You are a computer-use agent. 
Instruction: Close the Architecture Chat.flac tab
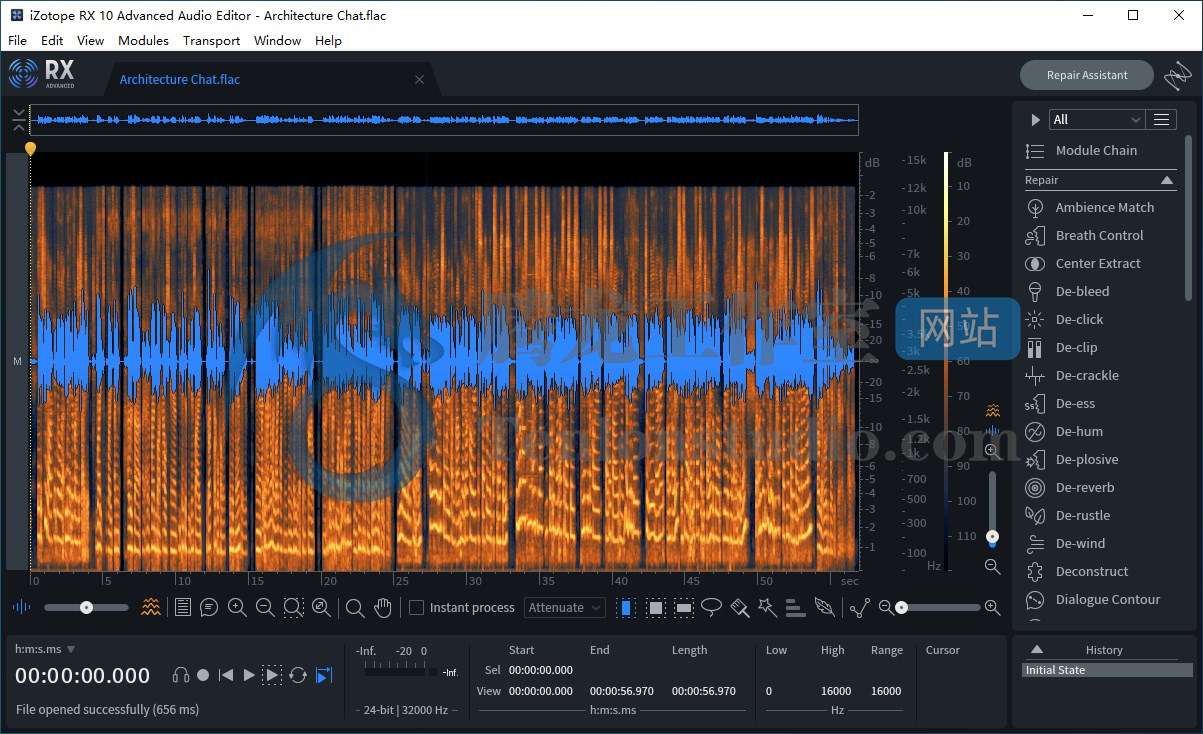point(420,80)
